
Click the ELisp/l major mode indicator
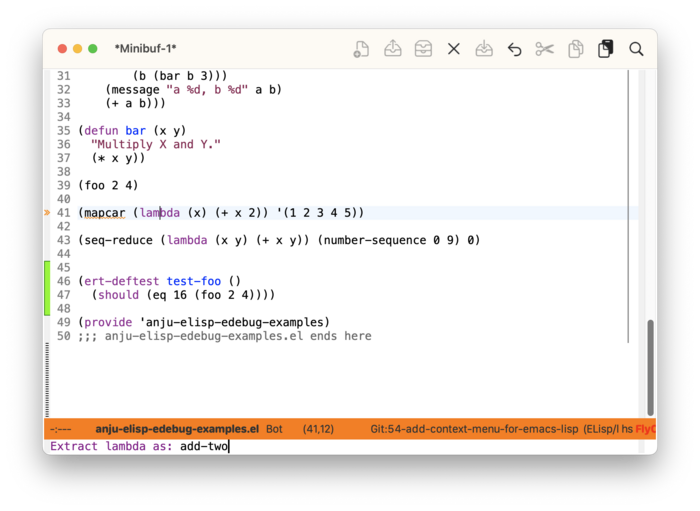tap(601, 429)
